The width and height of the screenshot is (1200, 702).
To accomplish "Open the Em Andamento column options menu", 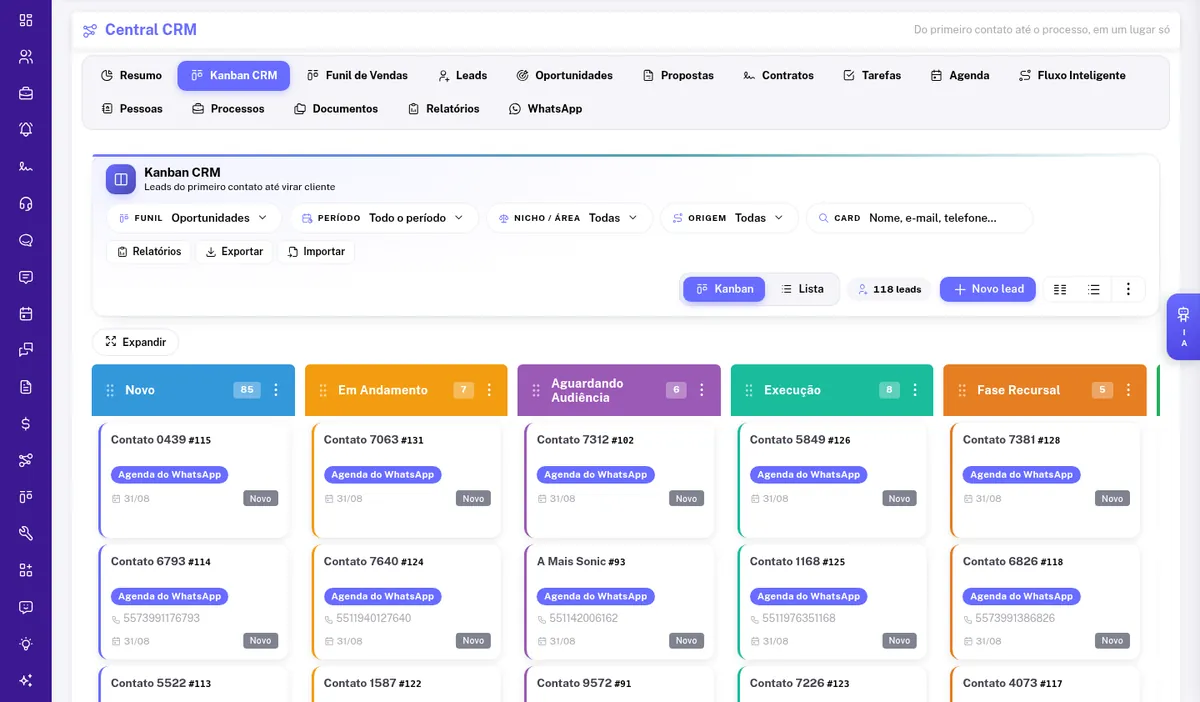I will pyautogui.click(x=489, y=390).
